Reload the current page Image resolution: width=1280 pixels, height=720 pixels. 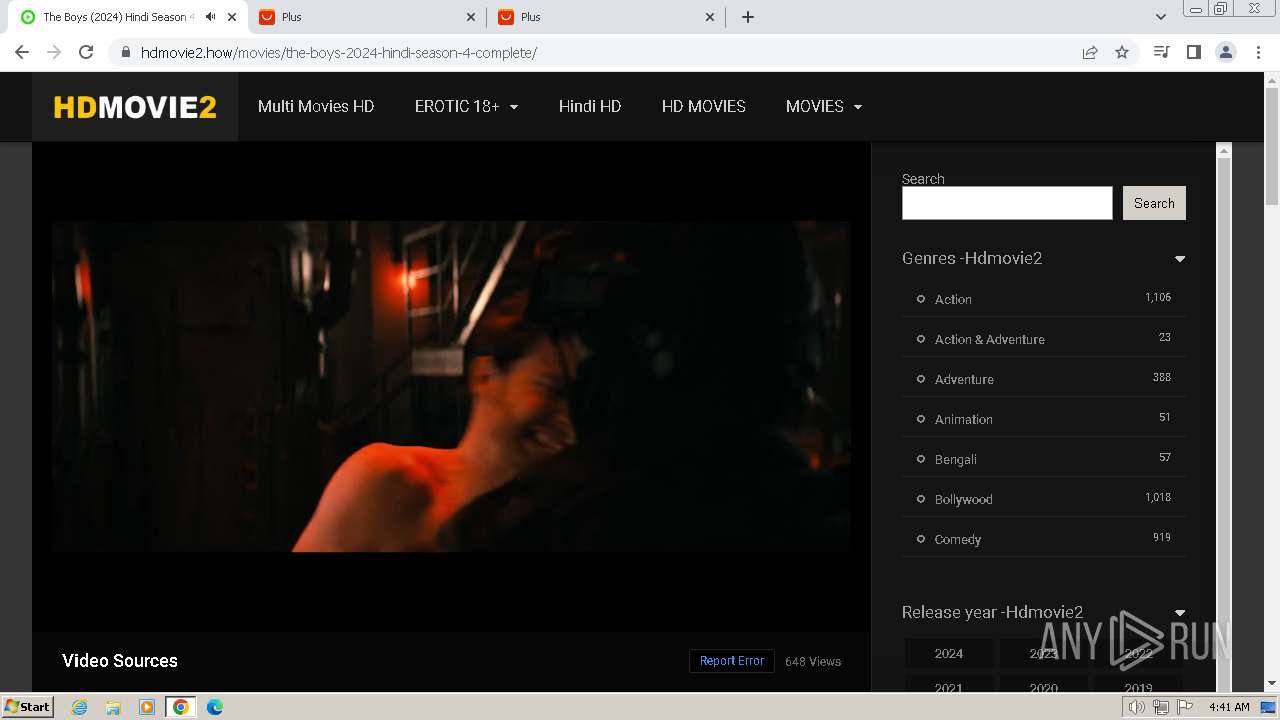point(86,52)
